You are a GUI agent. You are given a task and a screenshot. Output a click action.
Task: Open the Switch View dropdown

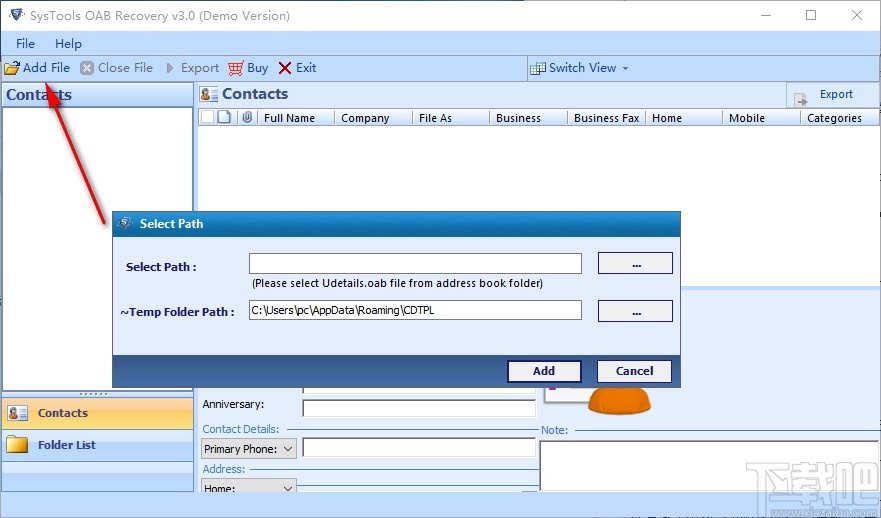(x=579, y=68)
